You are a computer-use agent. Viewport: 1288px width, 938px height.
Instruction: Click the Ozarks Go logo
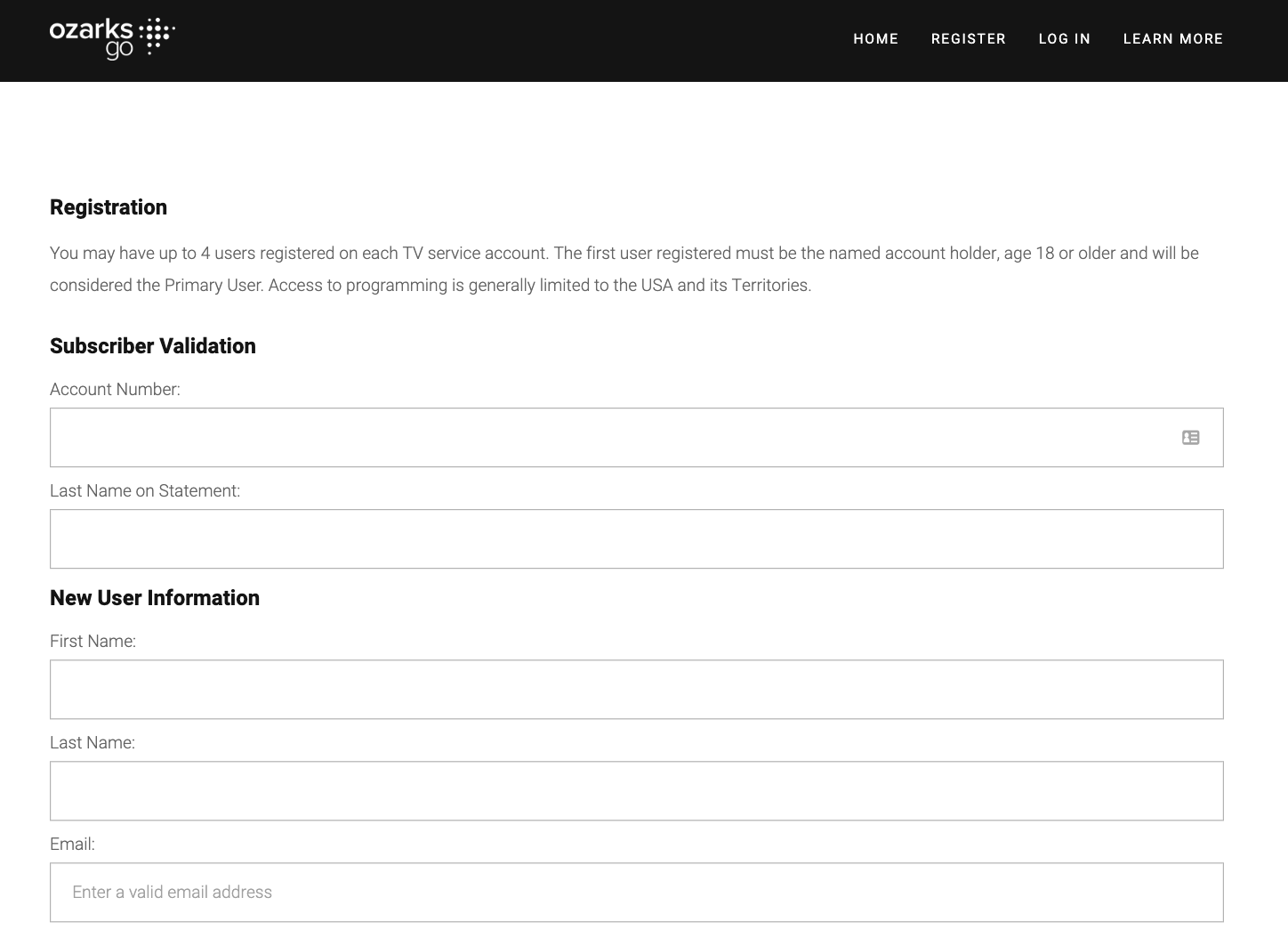click(112, 38)
